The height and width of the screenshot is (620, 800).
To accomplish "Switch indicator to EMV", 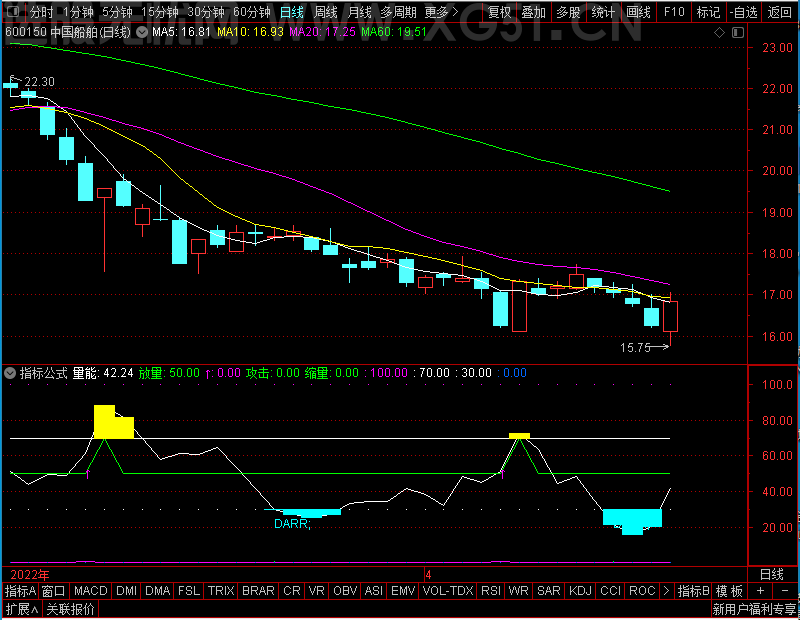I will [403, 591].
